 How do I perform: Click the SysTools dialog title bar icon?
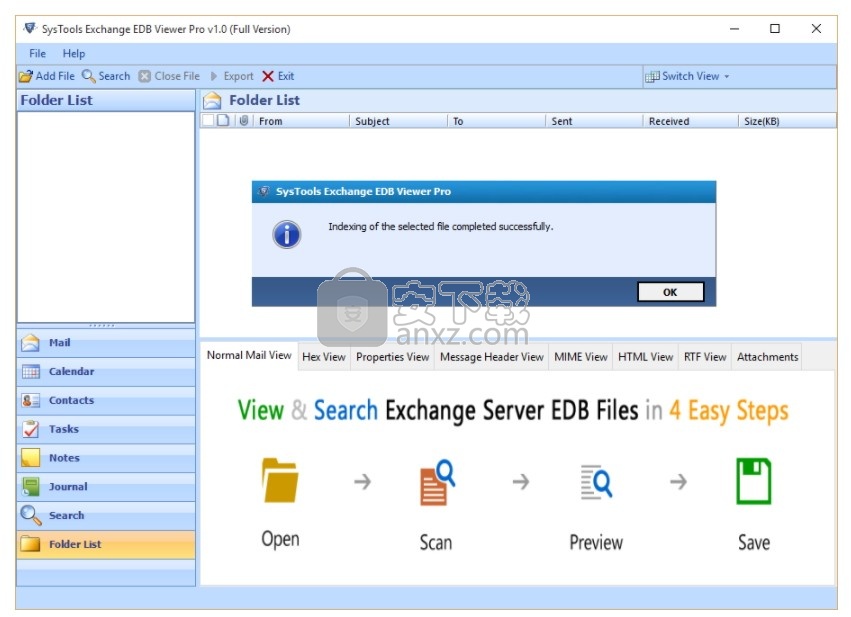264,192
